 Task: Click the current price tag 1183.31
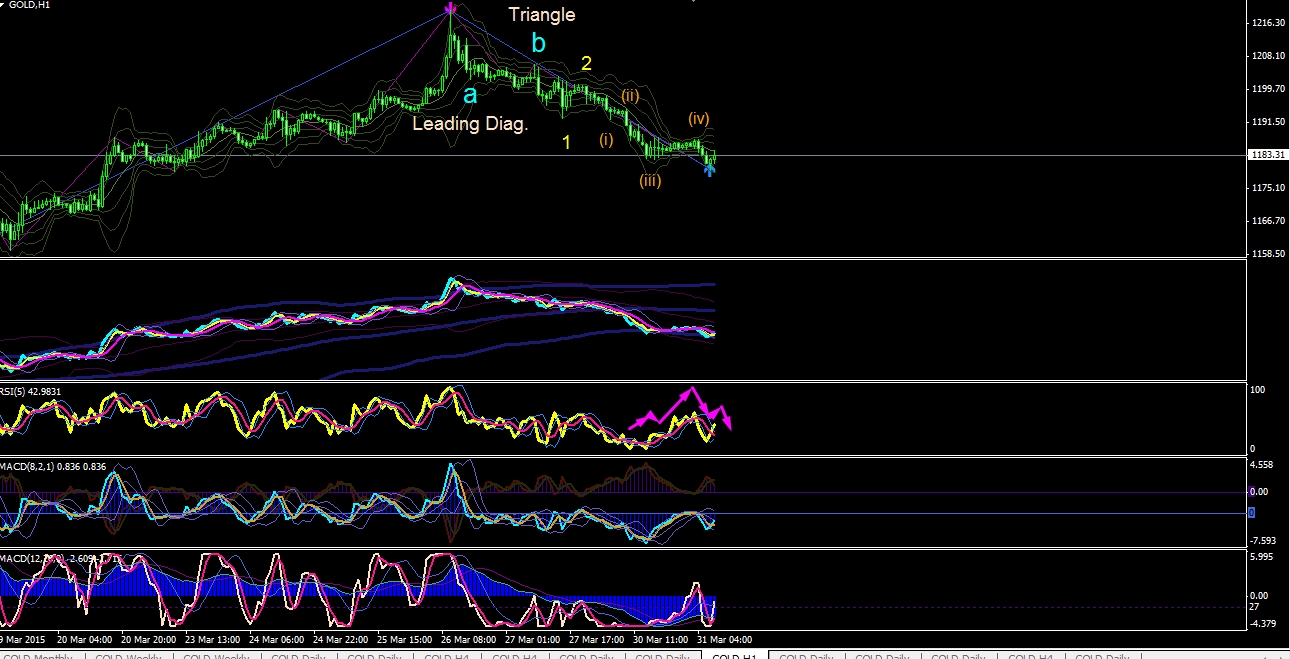(x=1267, y=155)
